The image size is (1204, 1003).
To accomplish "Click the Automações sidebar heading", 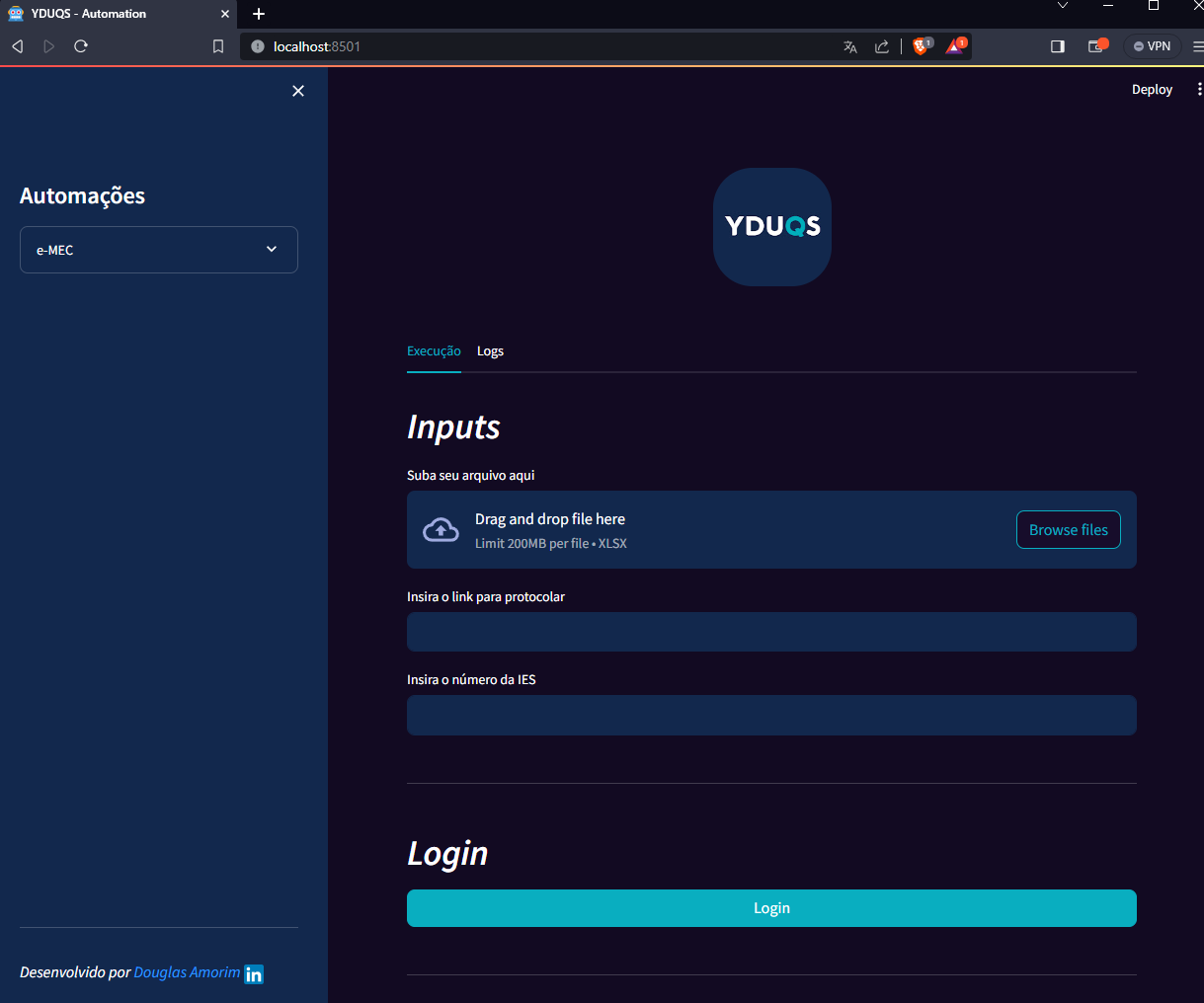I will pos(82,195).
